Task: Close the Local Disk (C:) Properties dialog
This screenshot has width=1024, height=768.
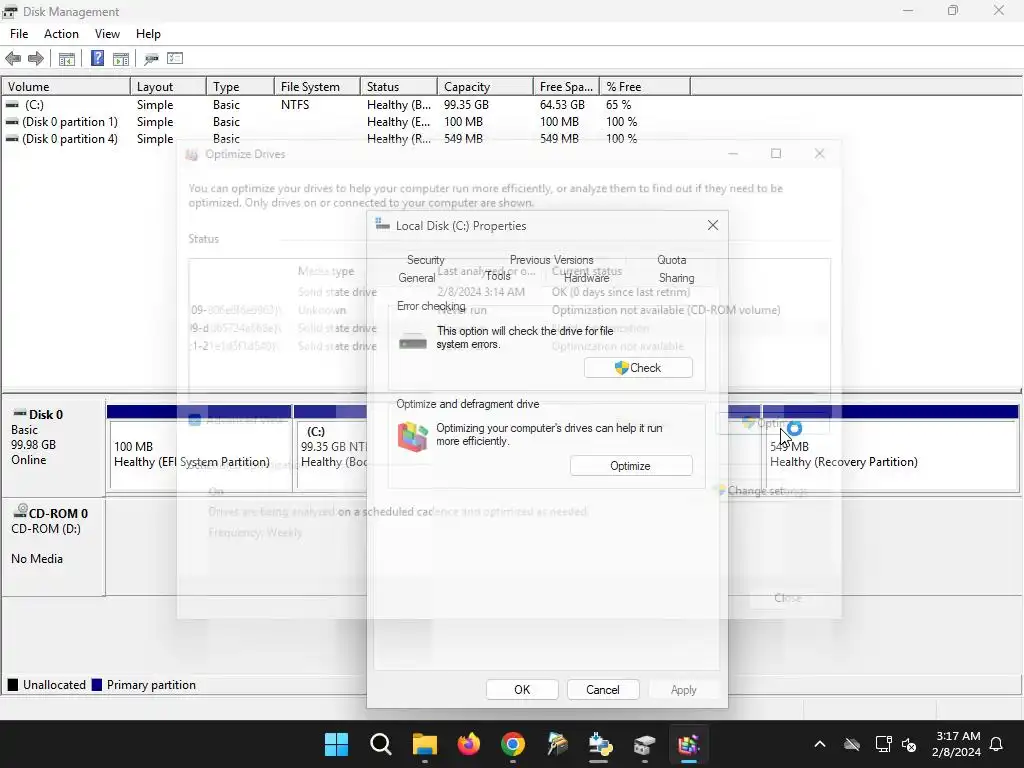Action: pyautogui.click(x=712, y=225)
